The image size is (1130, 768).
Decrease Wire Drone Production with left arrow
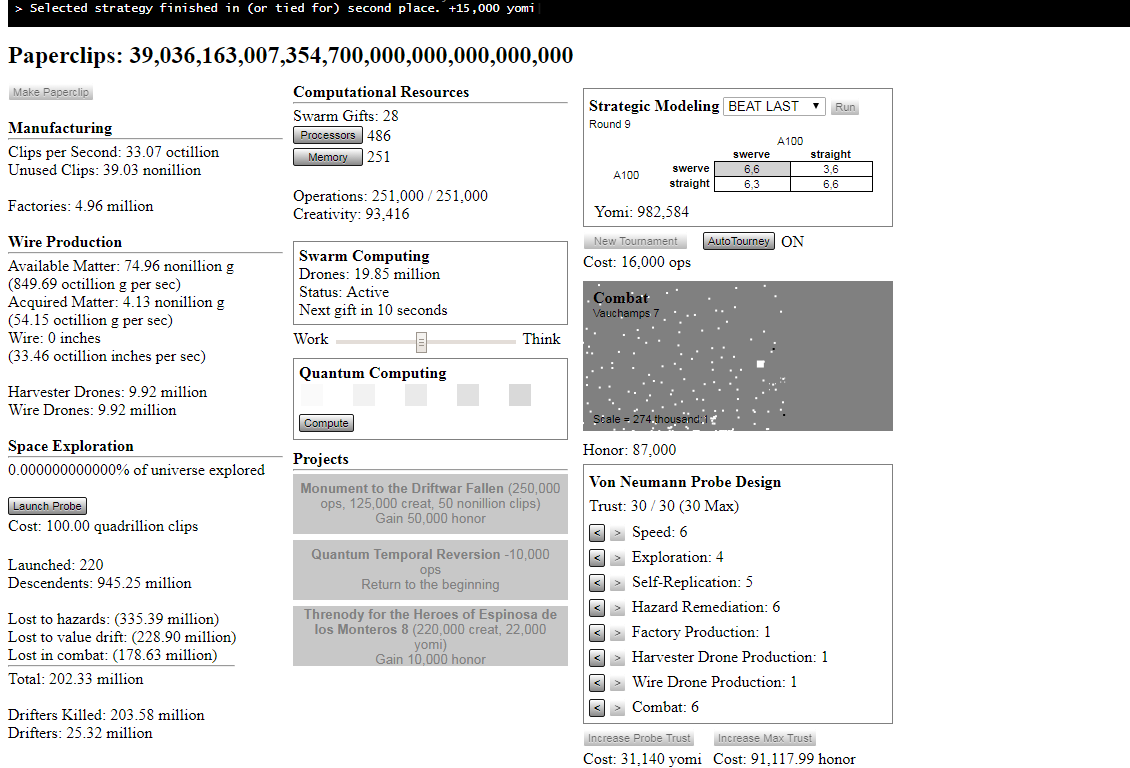pyautogui.click(x=597, y=683)
